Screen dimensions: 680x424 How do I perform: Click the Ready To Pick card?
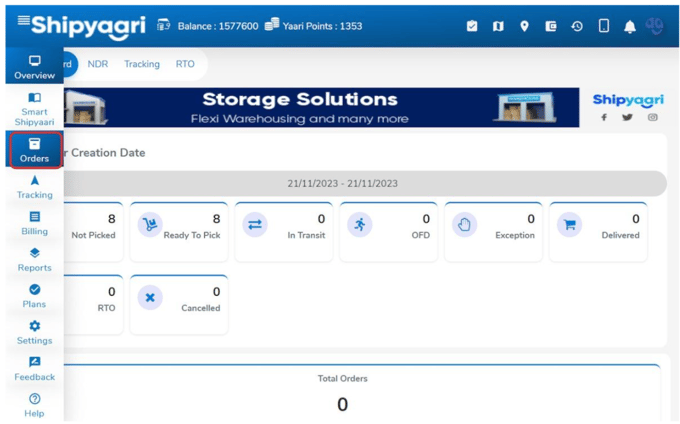point(179,232)
